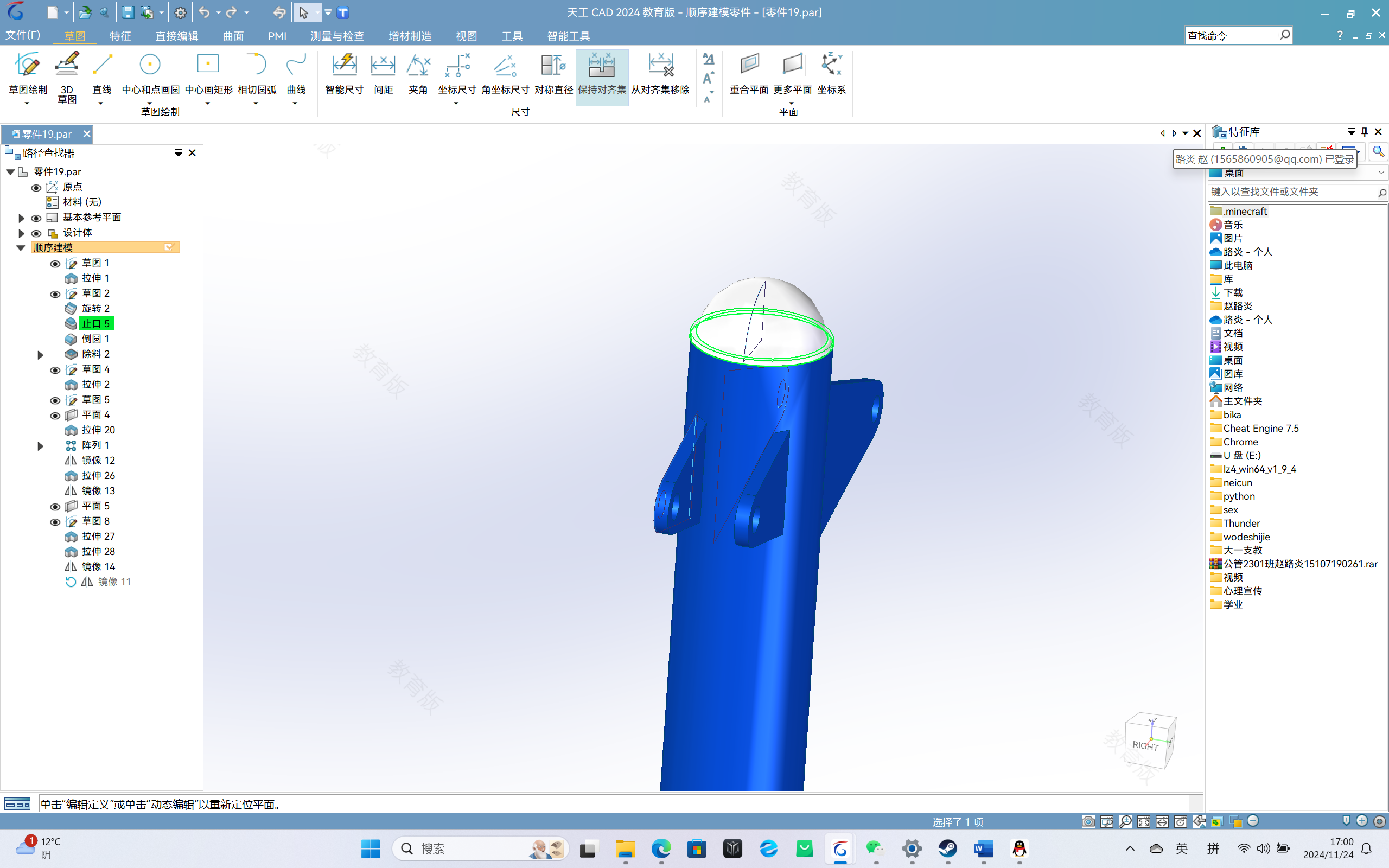The image size is (1389, 868).
Task: Open the options gear in quick access toolbar
Action: [180, 12]
